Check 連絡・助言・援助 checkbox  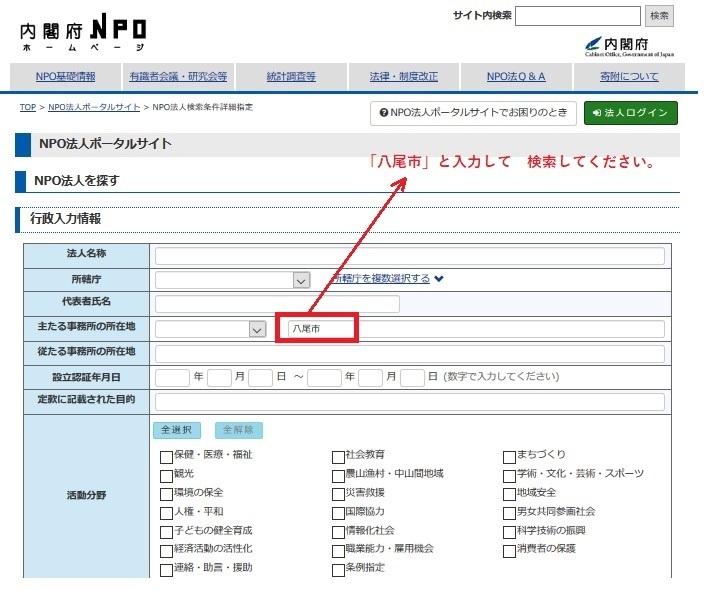[167, 570]
